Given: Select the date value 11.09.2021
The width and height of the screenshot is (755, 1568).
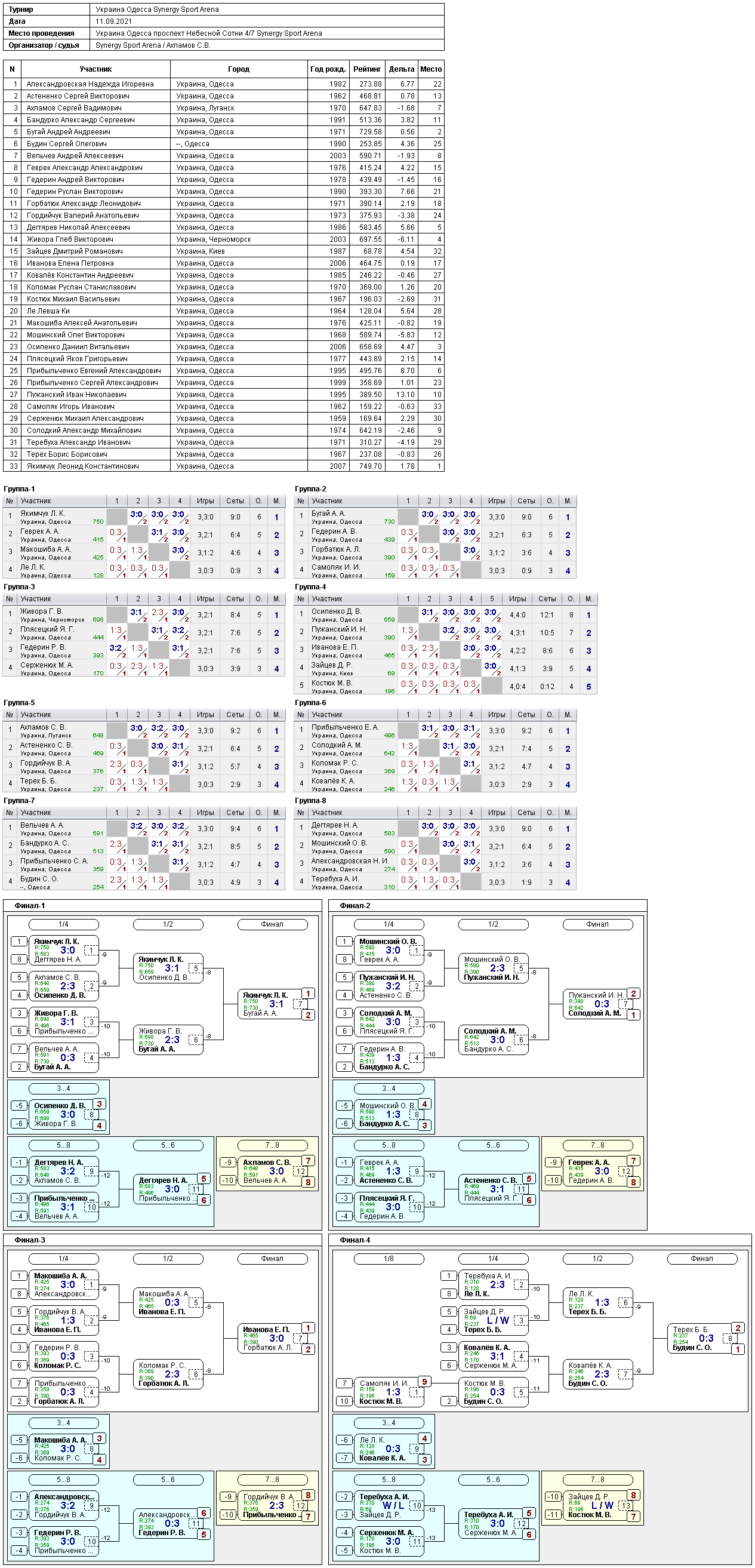Looking at the screenshot, I should pyautogui.click(x=115, y=21).
